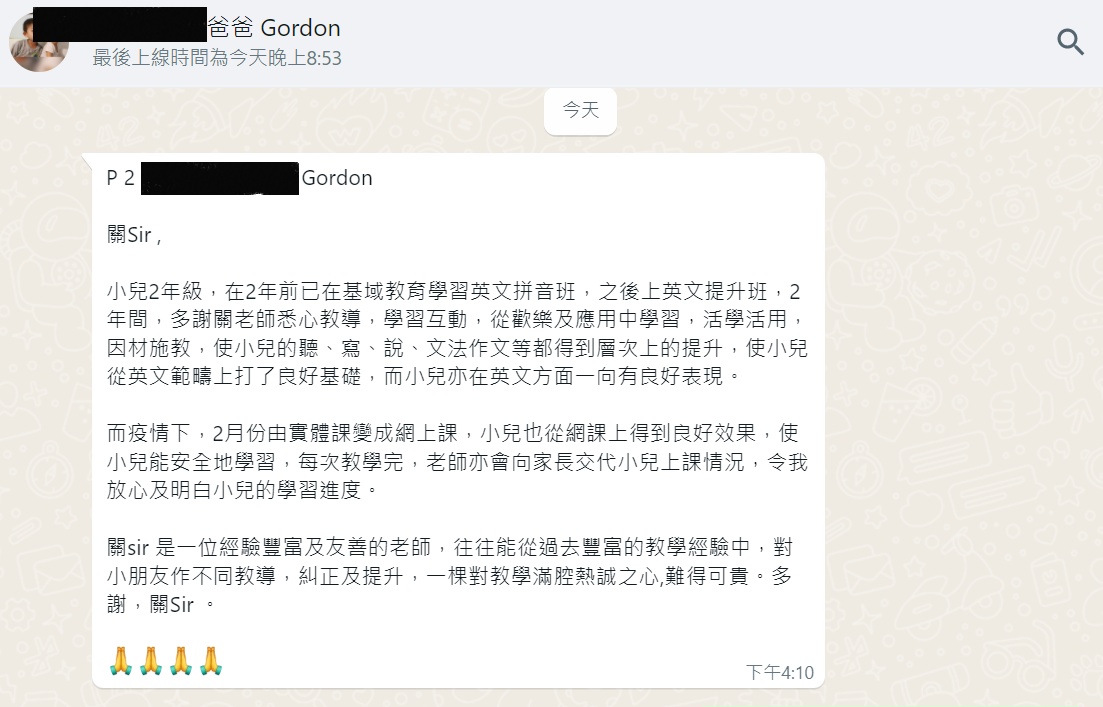Click the paragraph beginning 而疫情下
Viewport: 1103px width, 707px height.
457,461
